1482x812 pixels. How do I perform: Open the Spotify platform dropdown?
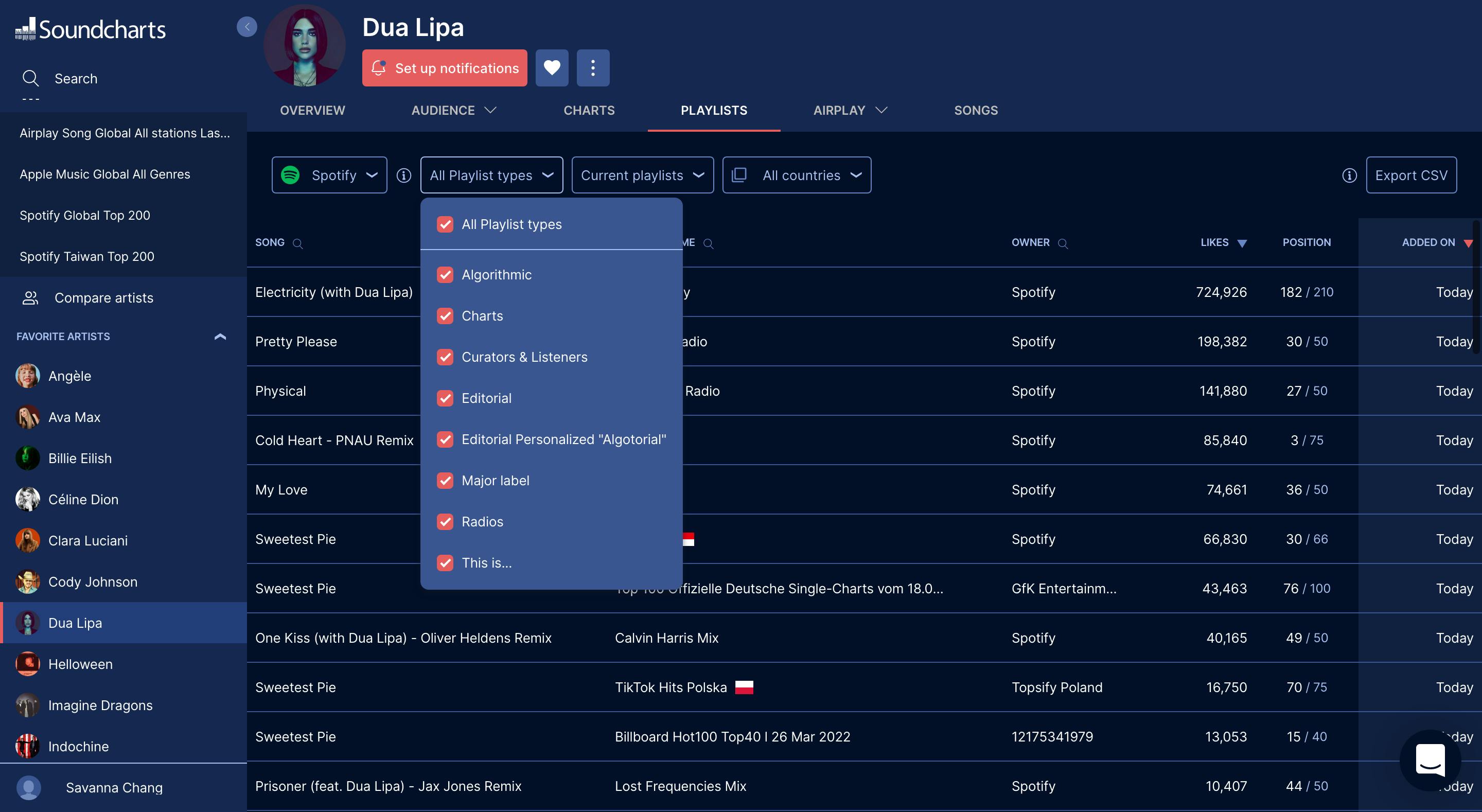(329, 175)
